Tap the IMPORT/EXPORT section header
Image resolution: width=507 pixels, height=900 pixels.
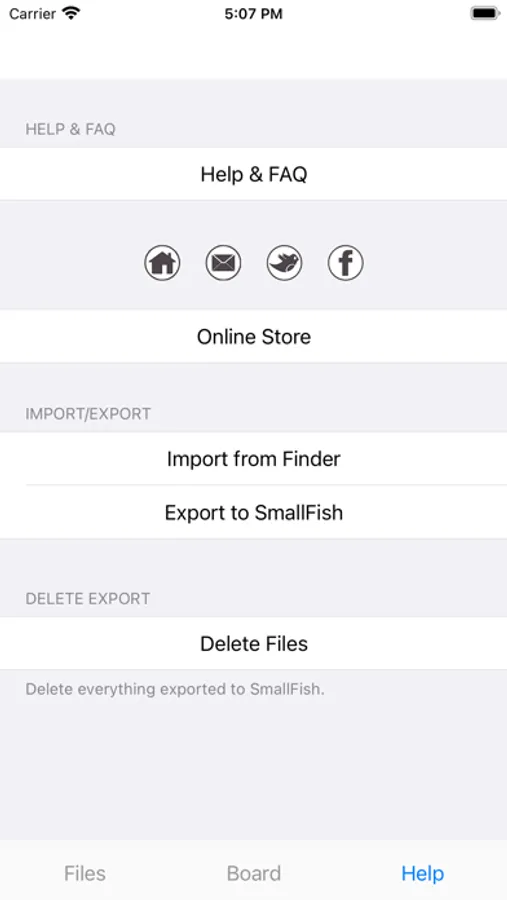click(x=88, y=414)
